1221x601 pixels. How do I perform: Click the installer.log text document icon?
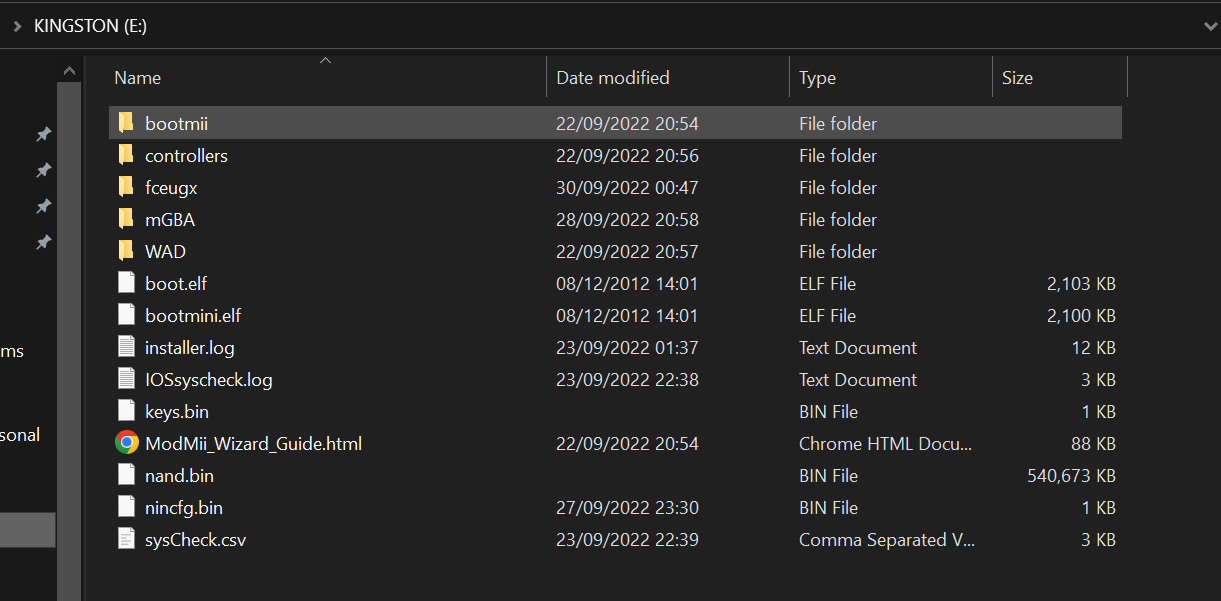coord(126,347)
